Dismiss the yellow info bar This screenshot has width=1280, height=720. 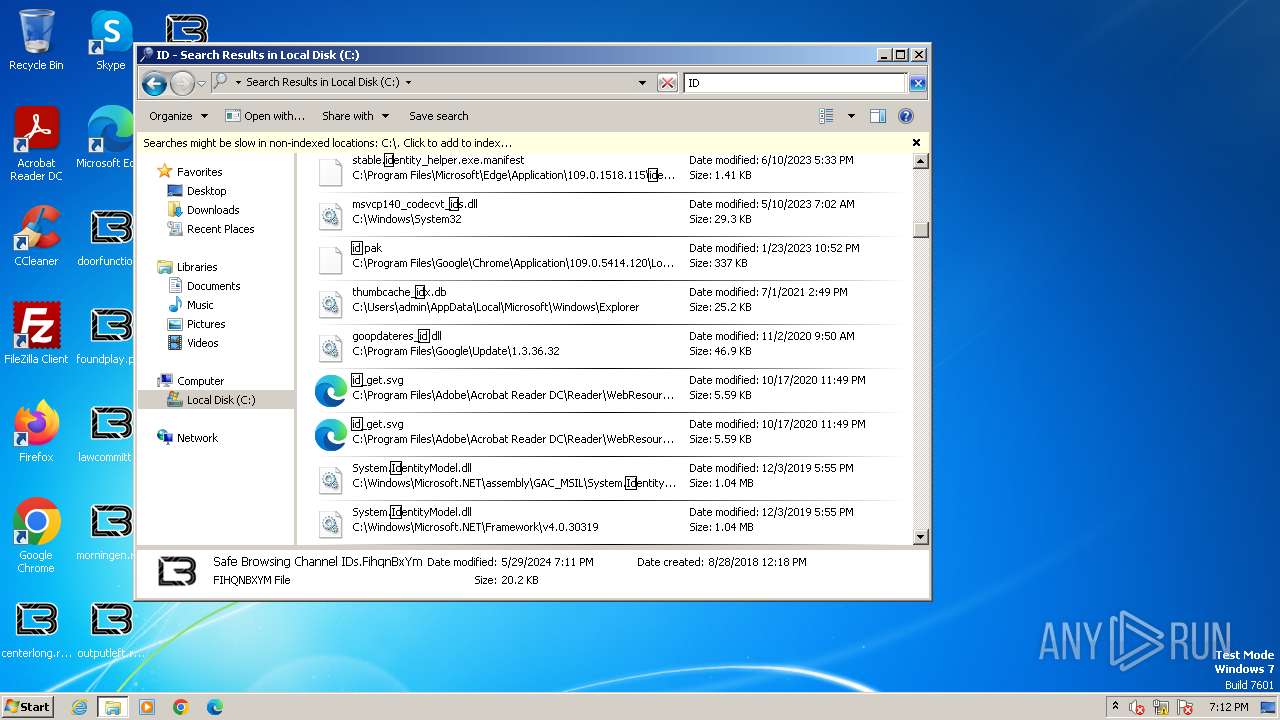(916, 143)
